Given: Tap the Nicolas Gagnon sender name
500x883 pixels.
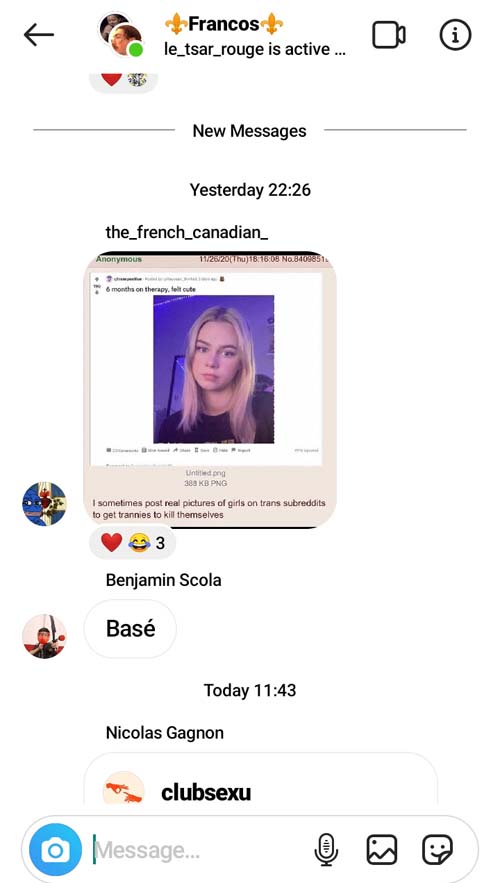Looking at the screenshot, I should coord(164,733).
